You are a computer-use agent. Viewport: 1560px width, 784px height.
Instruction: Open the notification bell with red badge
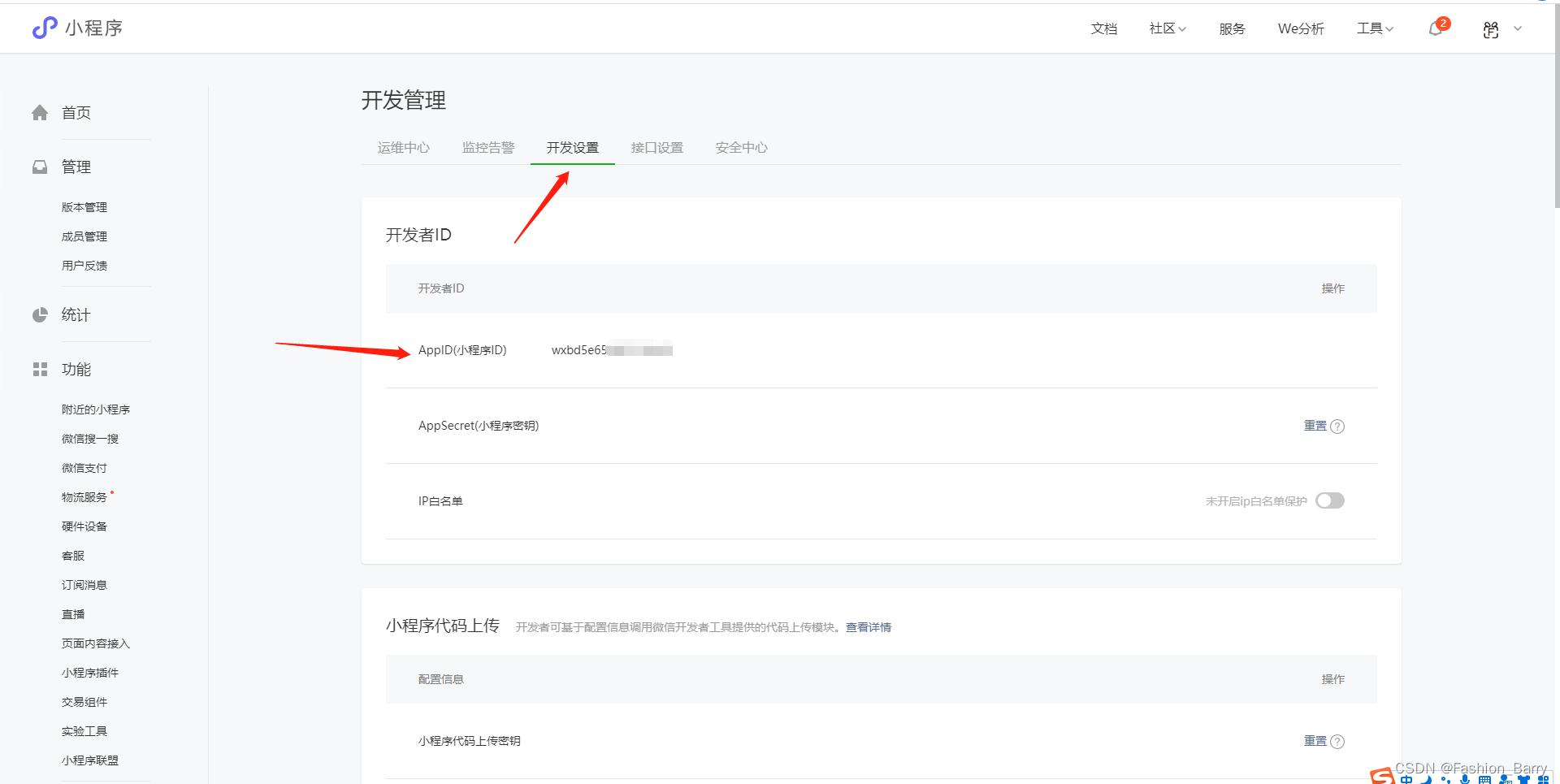click(x=1435, y=28)
